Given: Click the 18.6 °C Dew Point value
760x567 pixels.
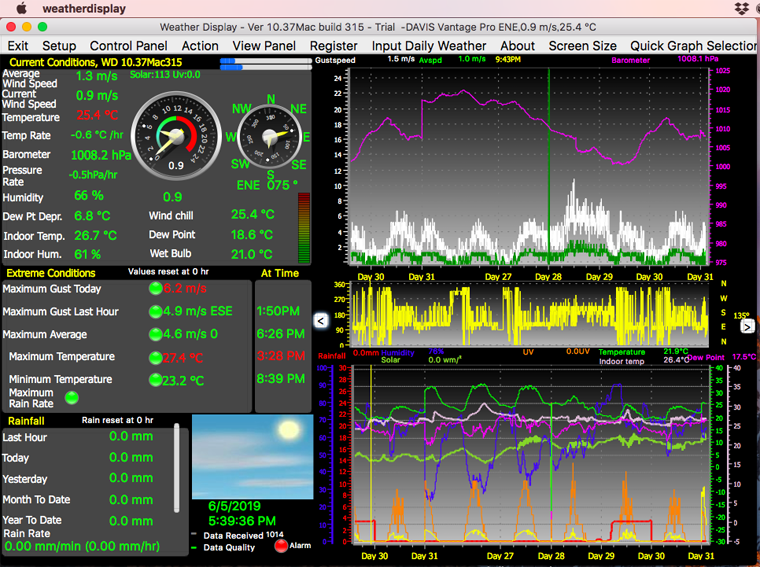Looking at the screenshot, I should click(252, 235).
